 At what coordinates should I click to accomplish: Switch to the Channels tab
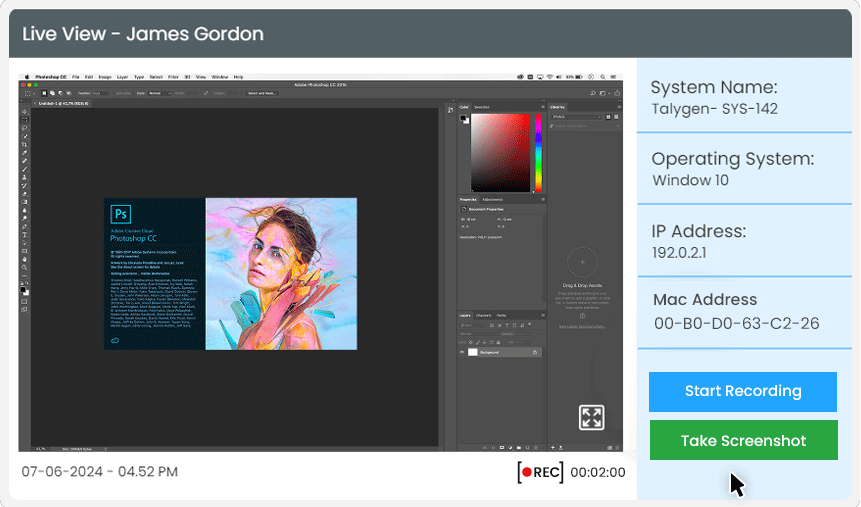(483, 315)
